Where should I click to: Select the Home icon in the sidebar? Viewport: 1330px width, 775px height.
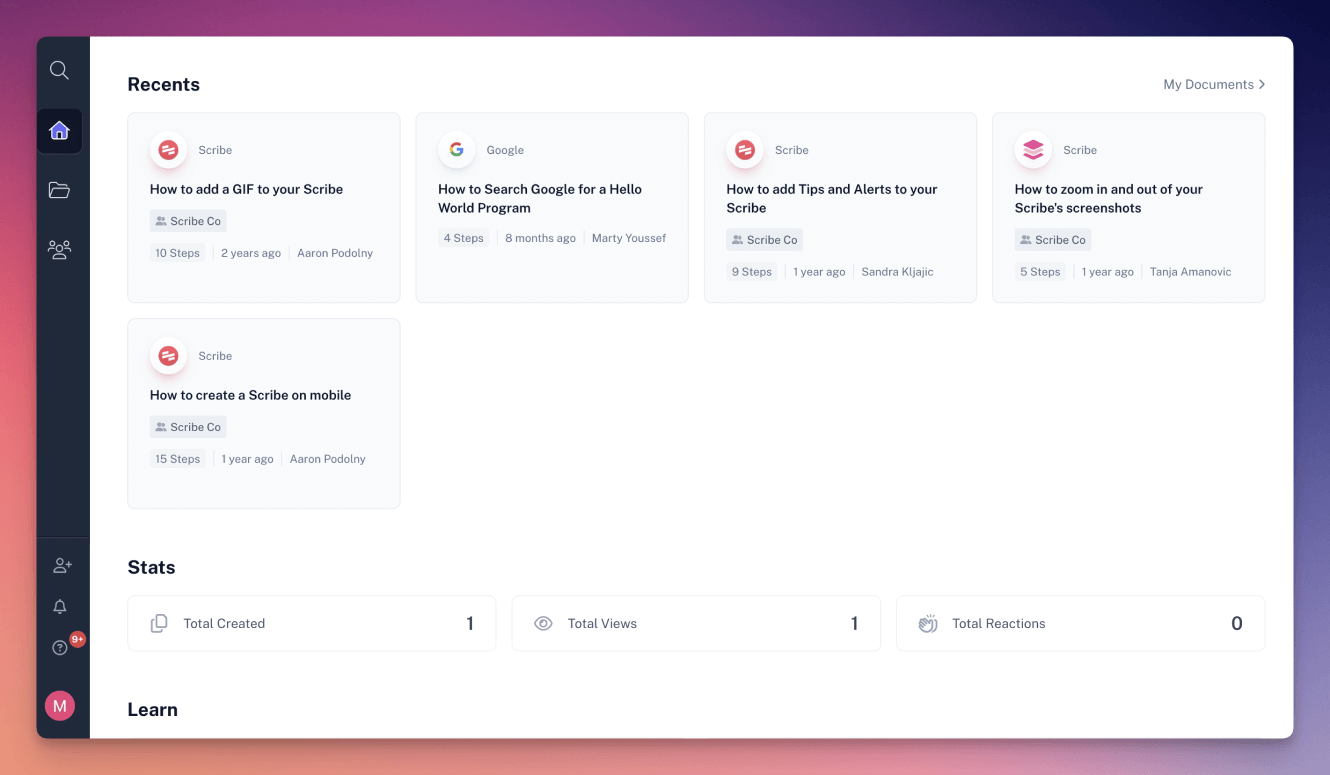pos(59,131)
